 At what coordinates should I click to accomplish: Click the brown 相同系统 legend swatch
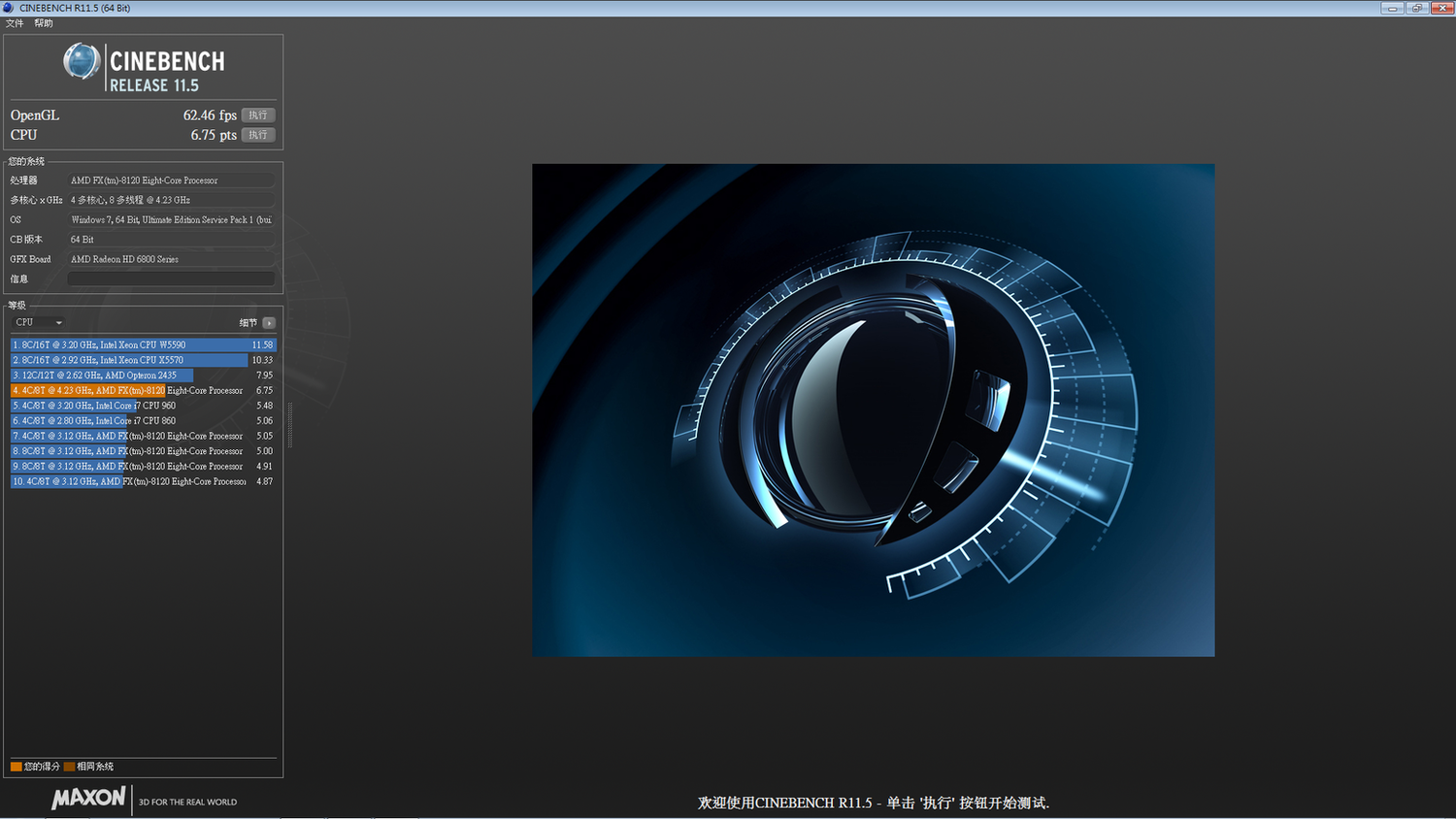point(69,767)
